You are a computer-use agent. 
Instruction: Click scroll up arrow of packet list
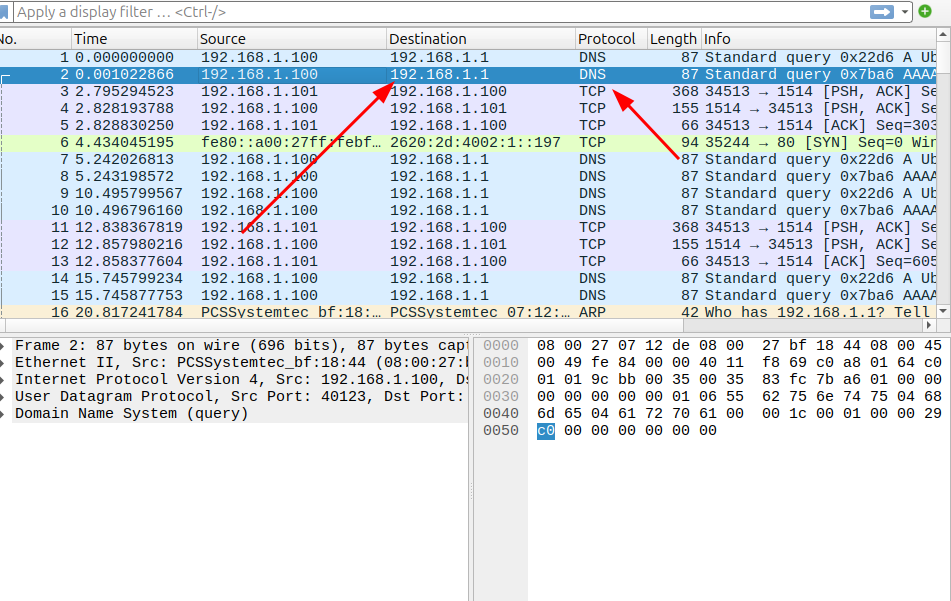point(943,35)
